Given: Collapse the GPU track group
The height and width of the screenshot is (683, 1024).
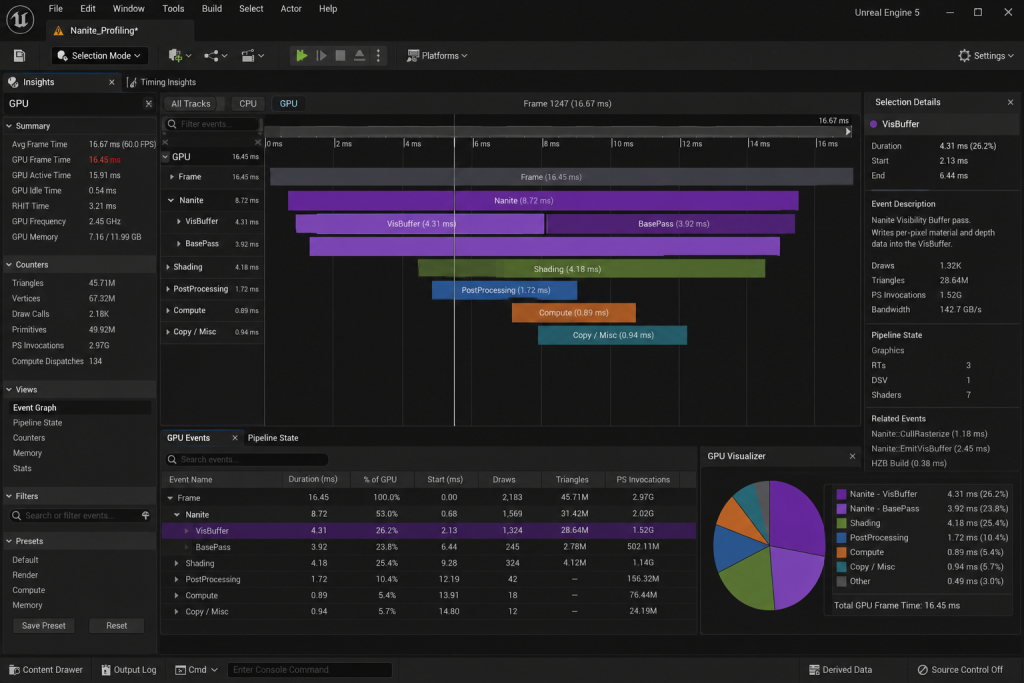Looking at the screenshot, I should [165, 157].
